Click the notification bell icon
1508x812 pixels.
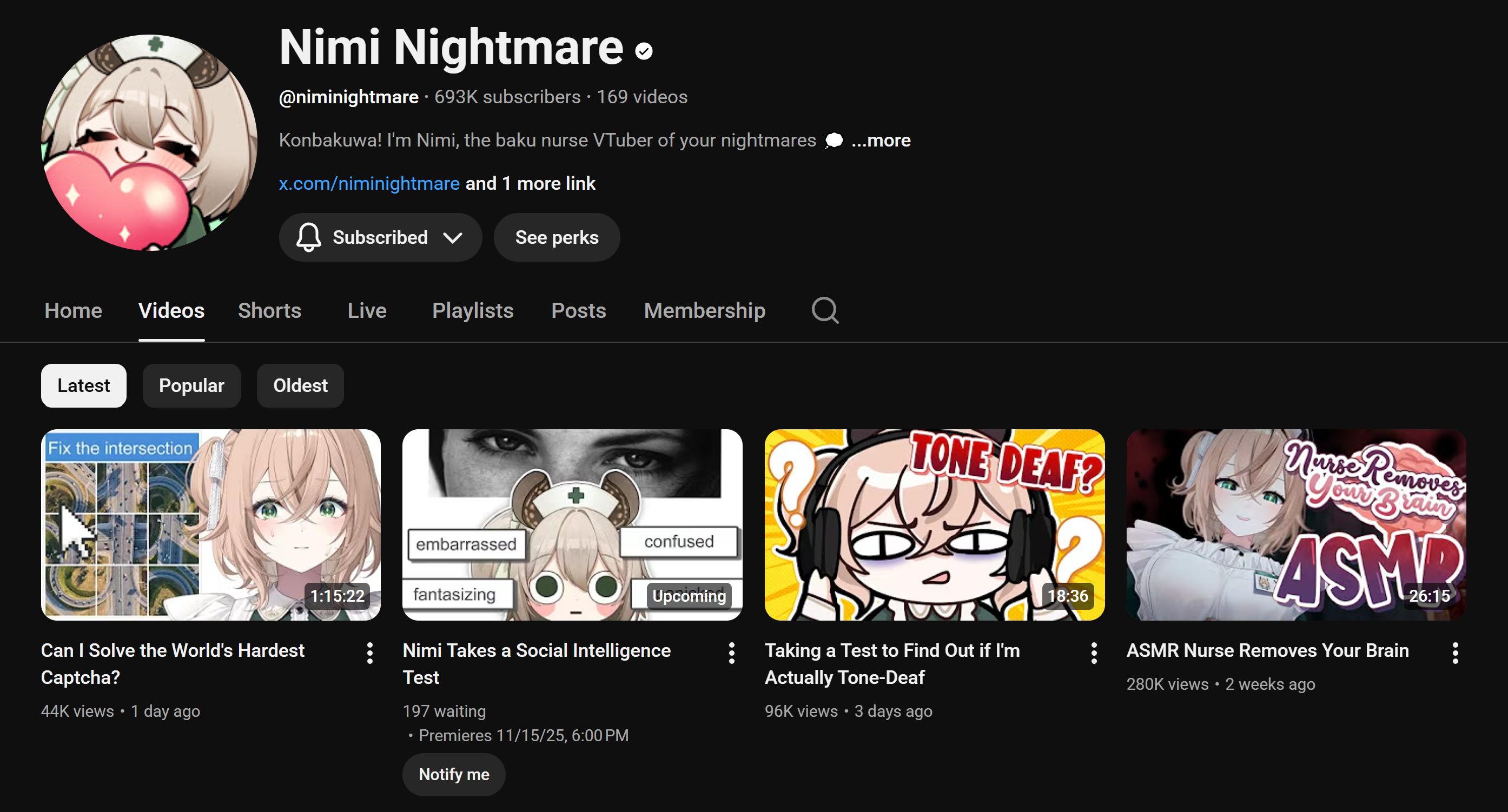click(x=308, y=237)
